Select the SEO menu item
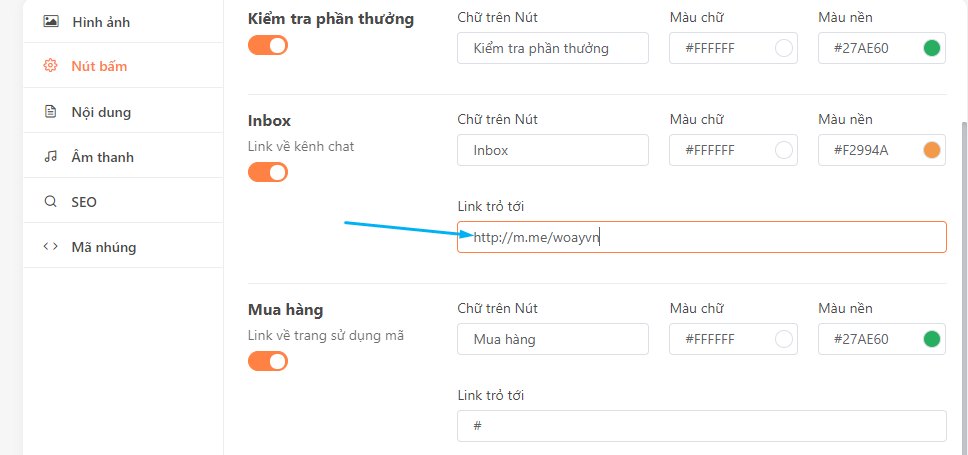968x455 pixels. click(x=84, y=202)
